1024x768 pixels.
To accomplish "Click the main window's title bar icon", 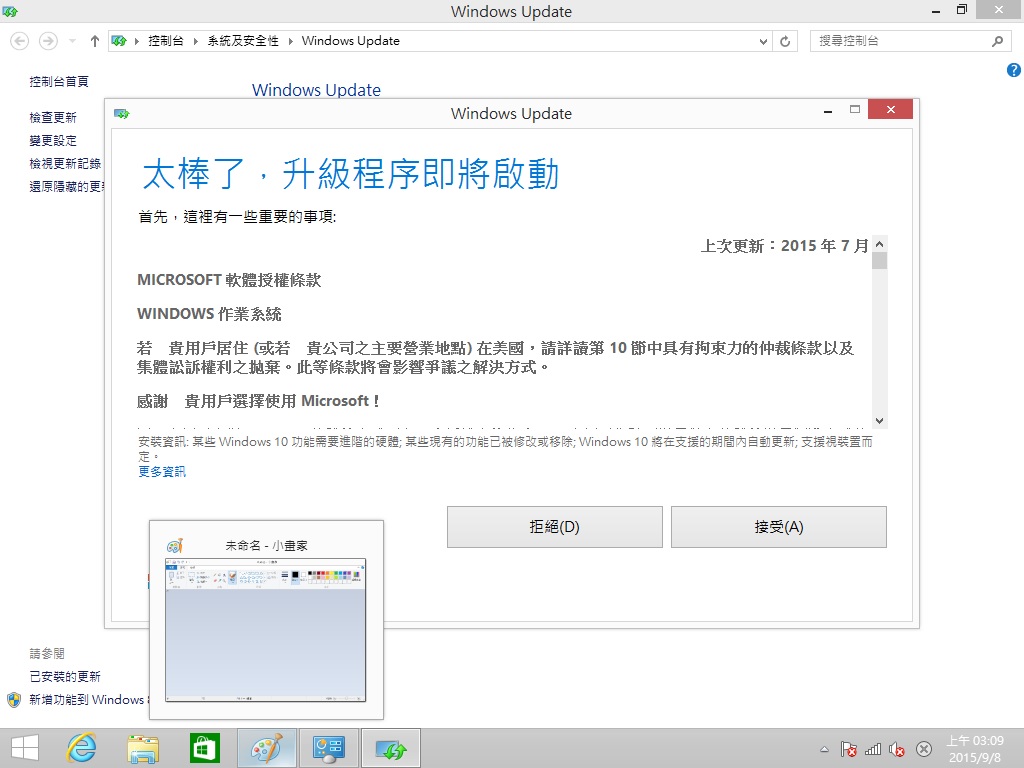I will click(x=9, y=11).
